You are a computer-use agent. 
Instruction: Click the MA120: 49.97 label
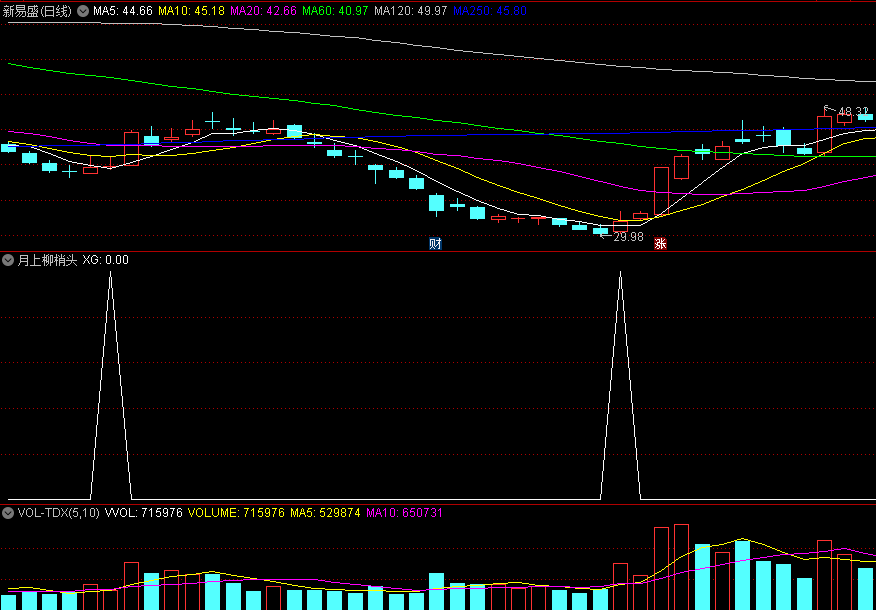411,11
